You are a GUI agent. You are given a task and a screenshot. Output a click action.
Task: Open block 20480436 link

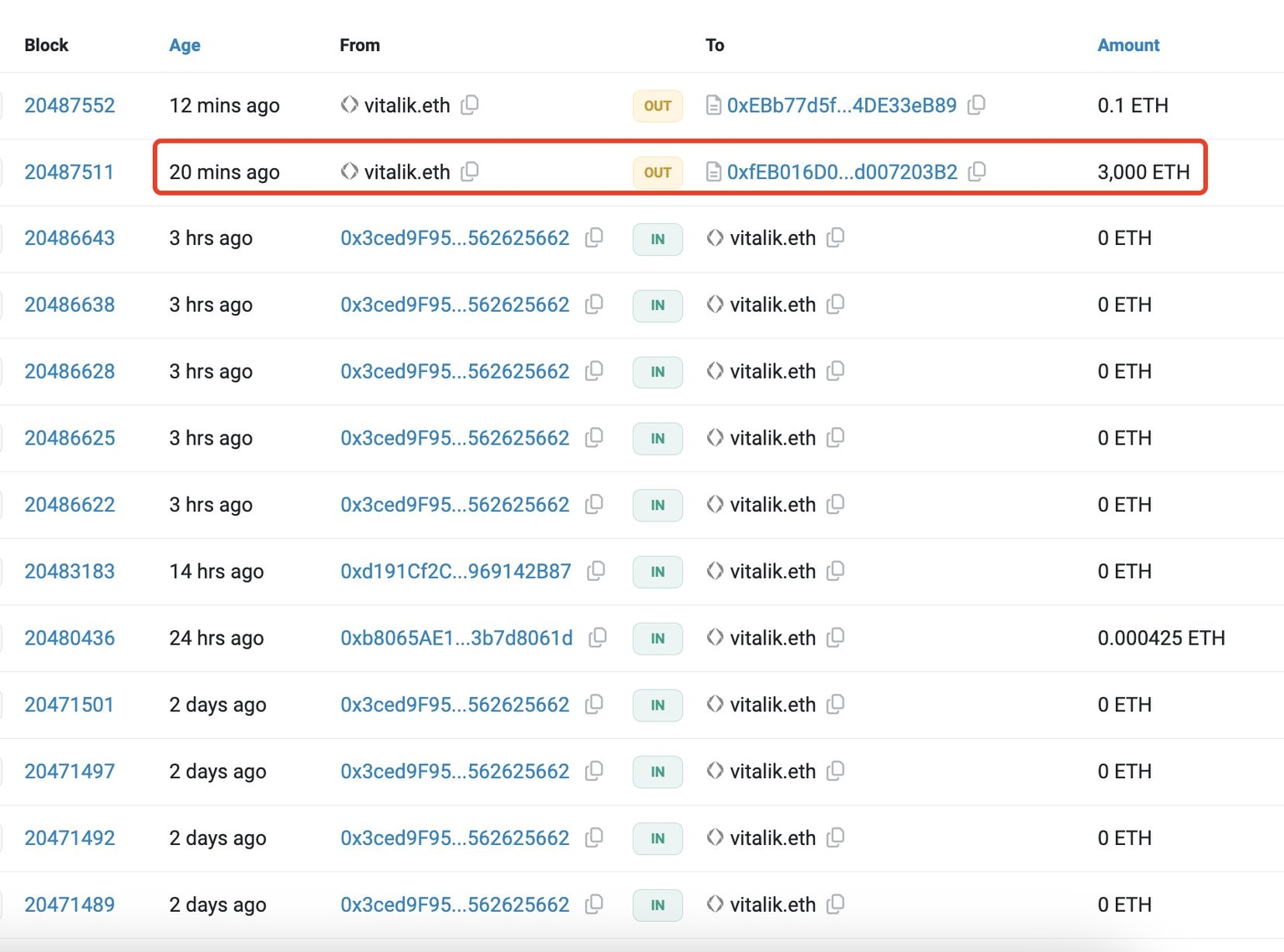[x=69, y=639]
